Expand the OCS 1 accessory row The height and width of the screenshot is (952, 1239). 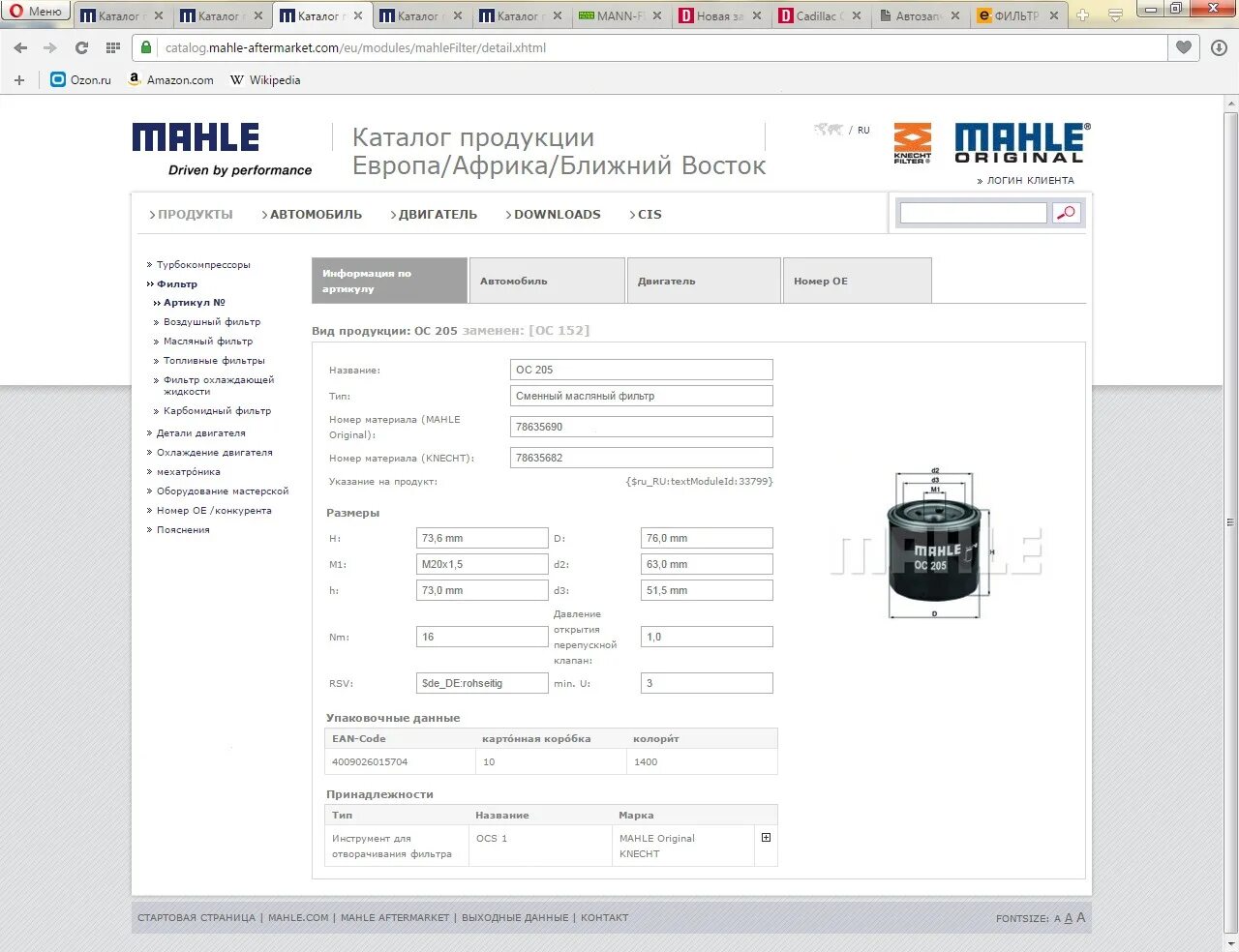click(766, 838)
